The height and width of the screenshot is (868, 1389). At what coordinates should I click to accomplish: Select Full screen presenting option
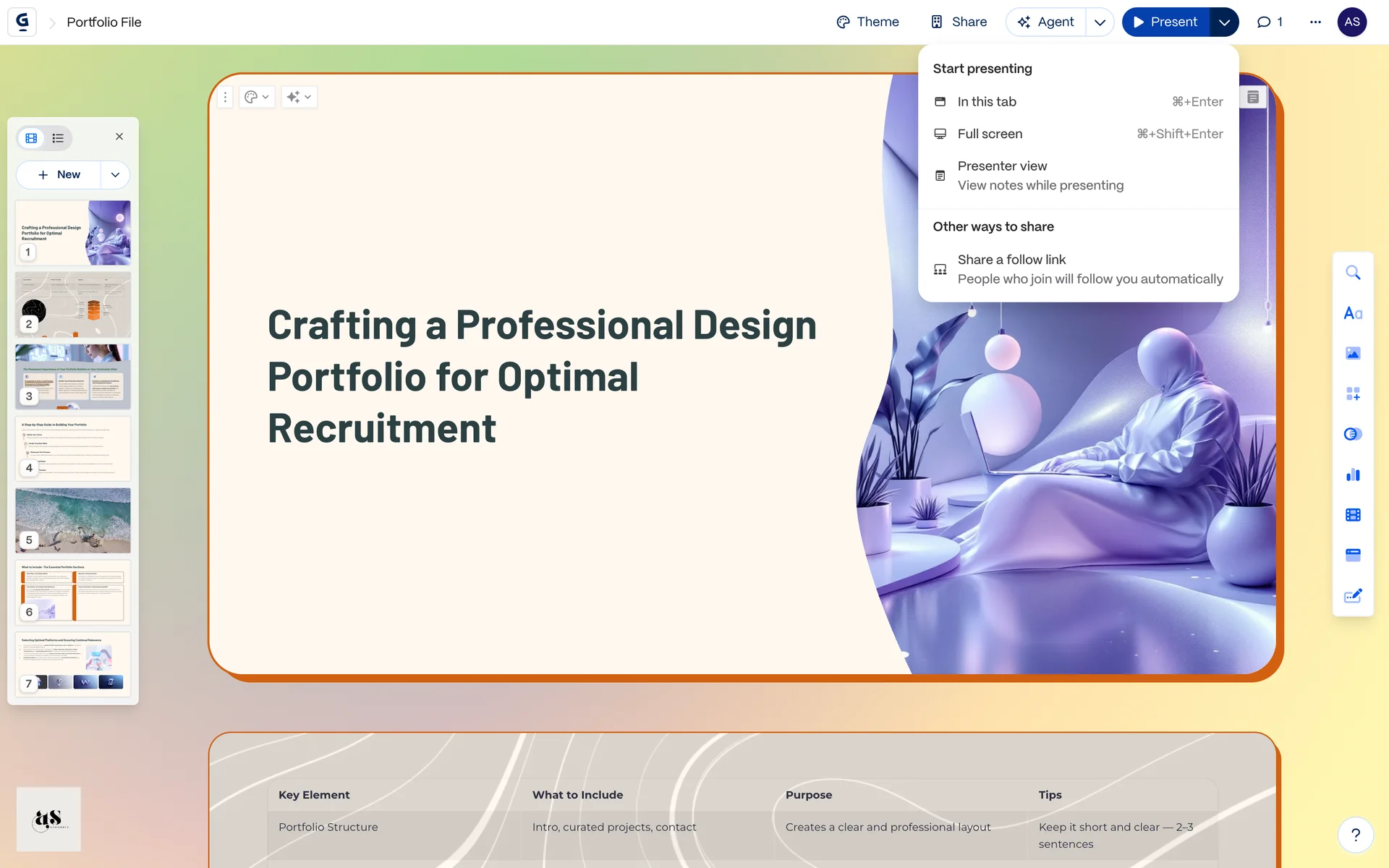990,134
